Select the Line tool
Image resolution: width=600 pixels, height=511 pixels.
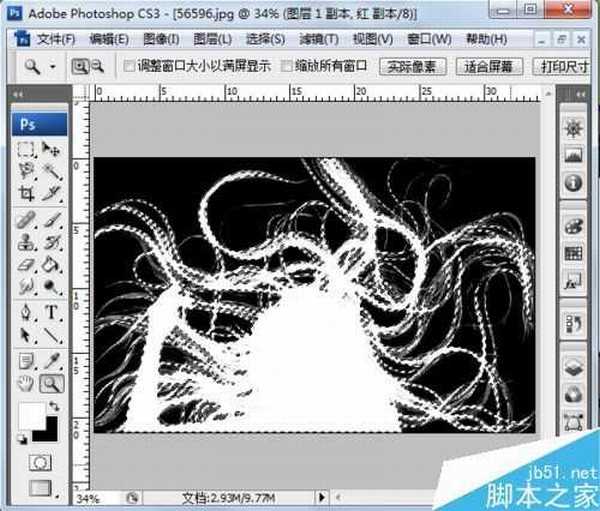[52, 336]
